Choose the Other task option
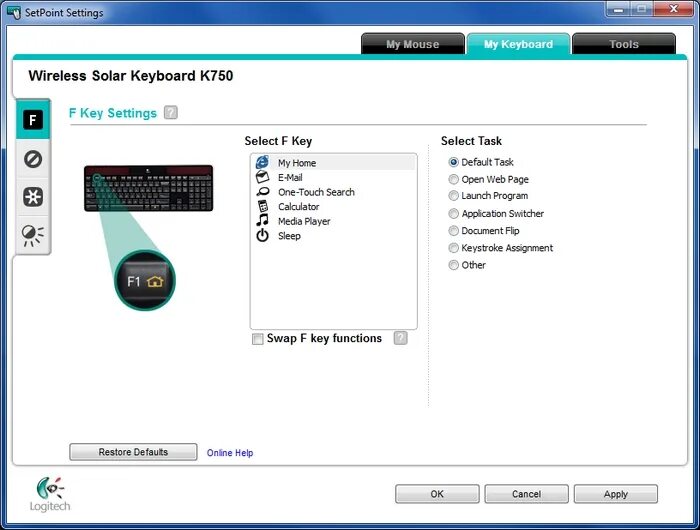The width and height of the screenshot is (700, 530). 454,265
